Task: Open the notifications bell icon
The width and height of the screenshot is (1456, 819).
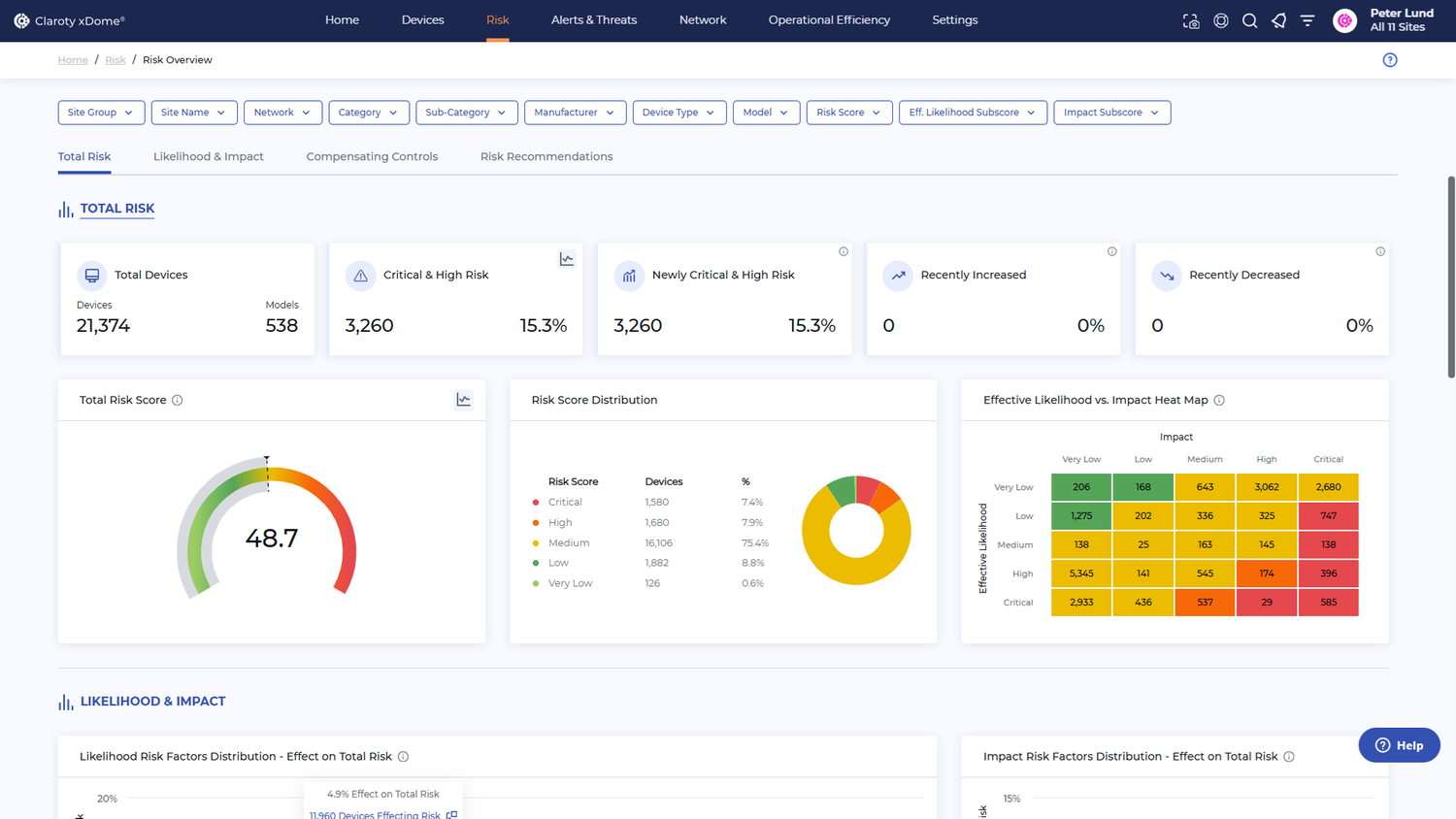Action: (1279, 20)
